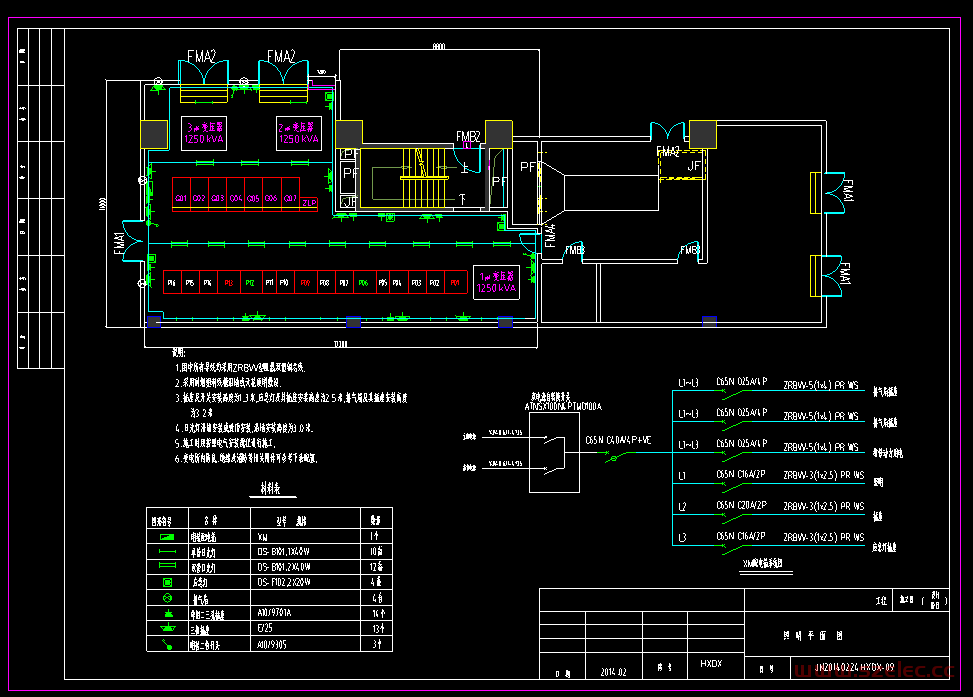Viewport: 973px width, 697px height.
Task: Select the three-phase socket symbol in legend
Action: pyautogui.click(x=167, y=627)
